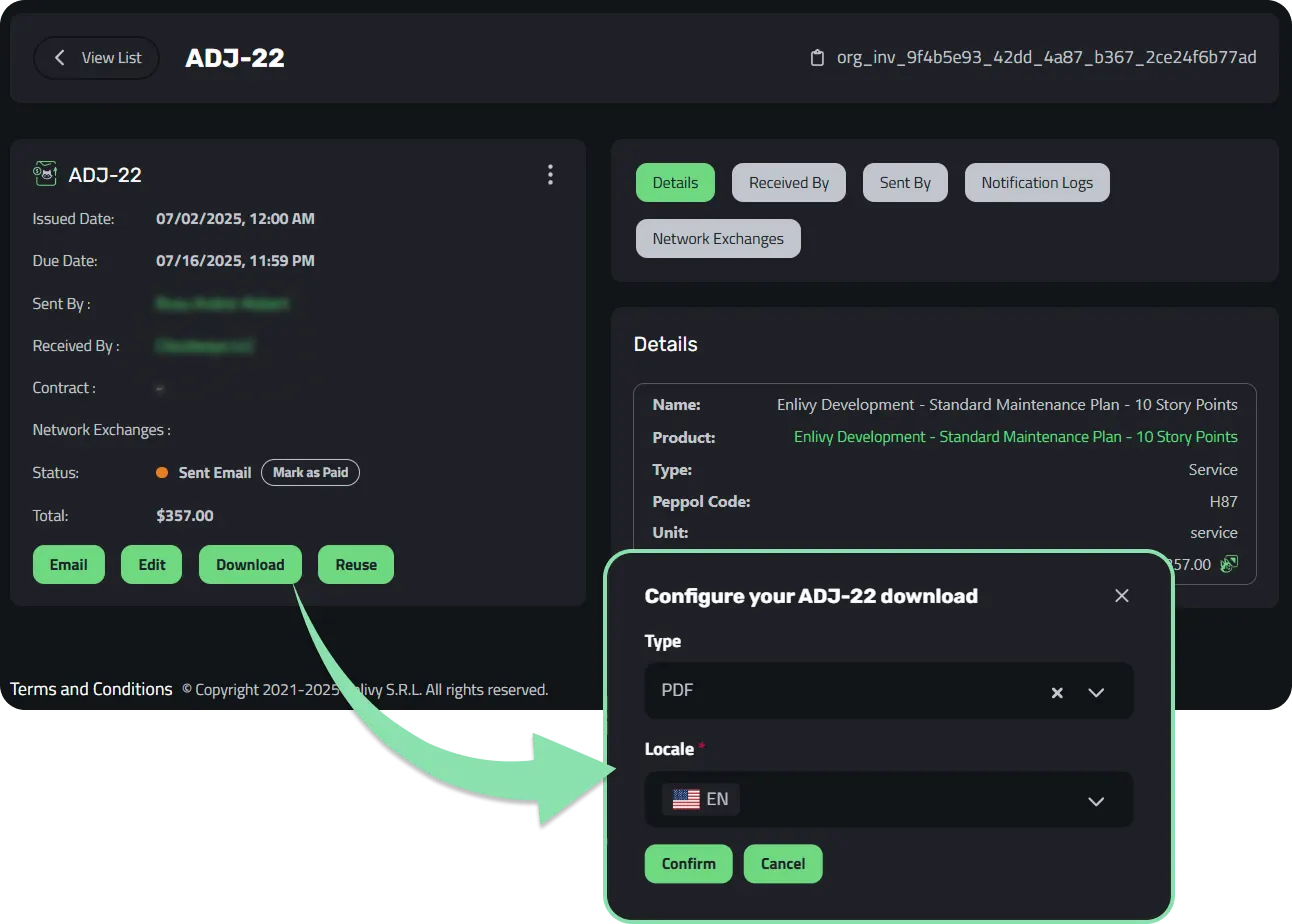Image resolution: width=1292 pixels, height=924 pixels.
Task: Click the Download button
Action: pos(250,564)
